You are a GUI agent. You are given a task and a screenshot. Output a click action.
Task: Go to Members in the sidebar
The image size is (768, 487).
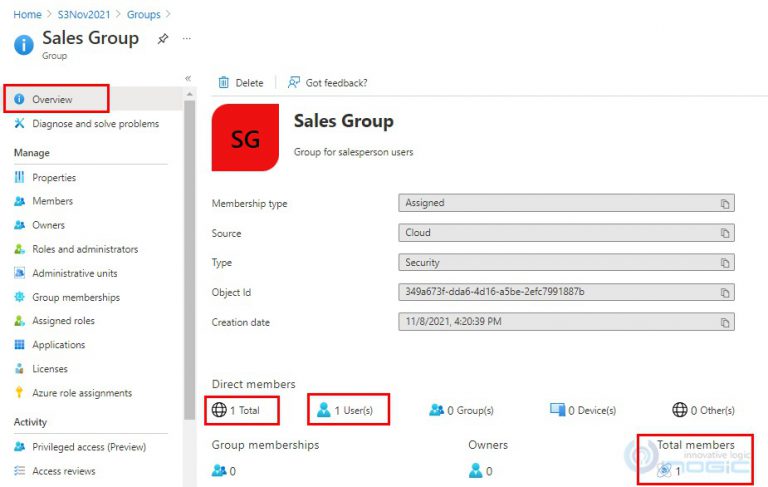52,201
